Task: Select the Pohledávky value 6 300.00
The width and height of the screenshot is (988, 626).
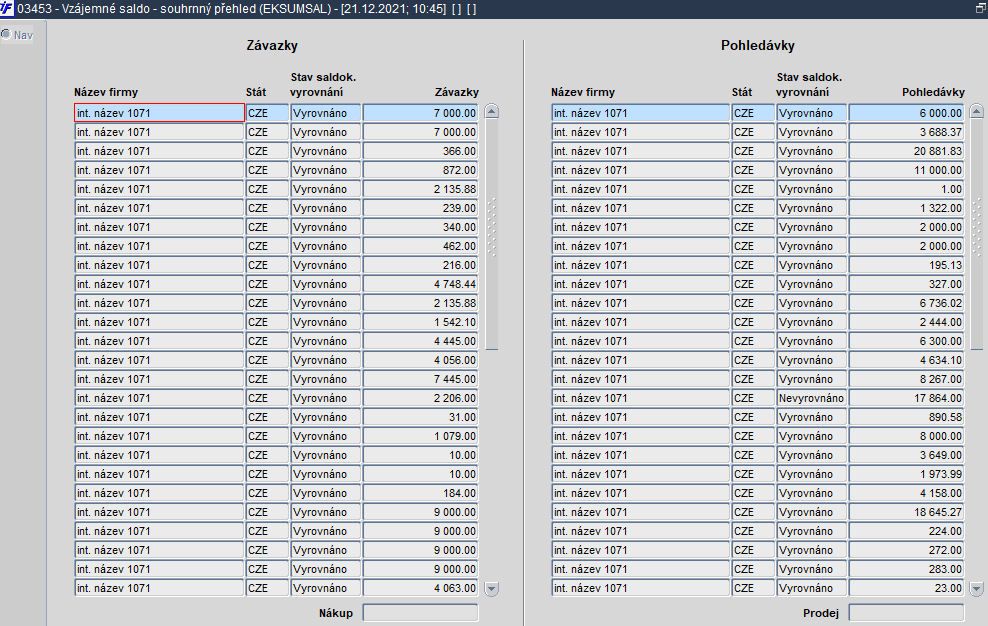Action: 906,341
